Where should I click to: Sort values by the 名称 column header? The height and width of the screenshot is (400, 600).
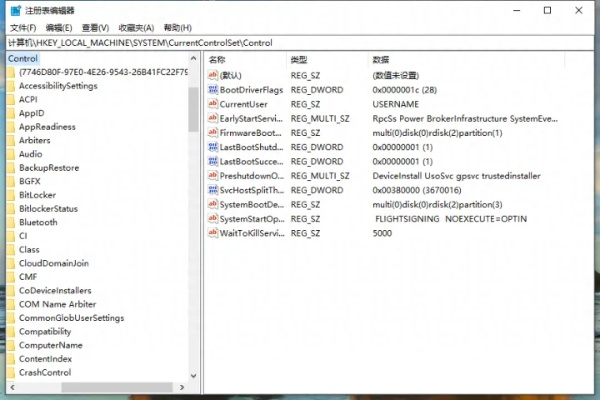217,60
